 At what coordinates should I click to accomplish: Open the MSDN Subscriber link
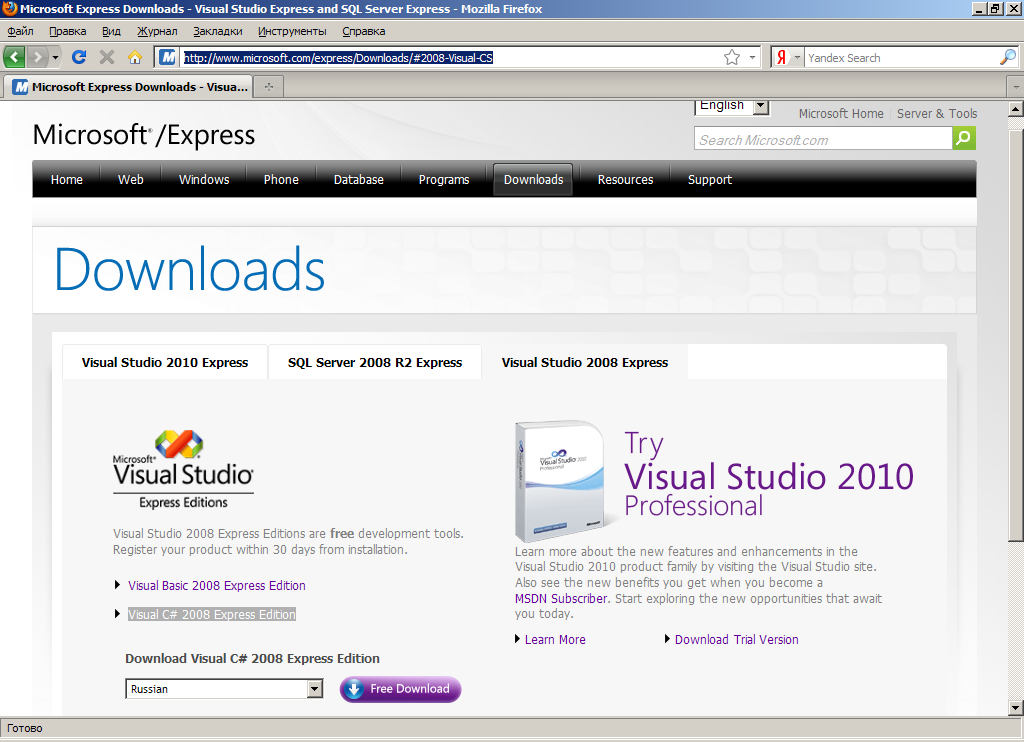[561, 598]
